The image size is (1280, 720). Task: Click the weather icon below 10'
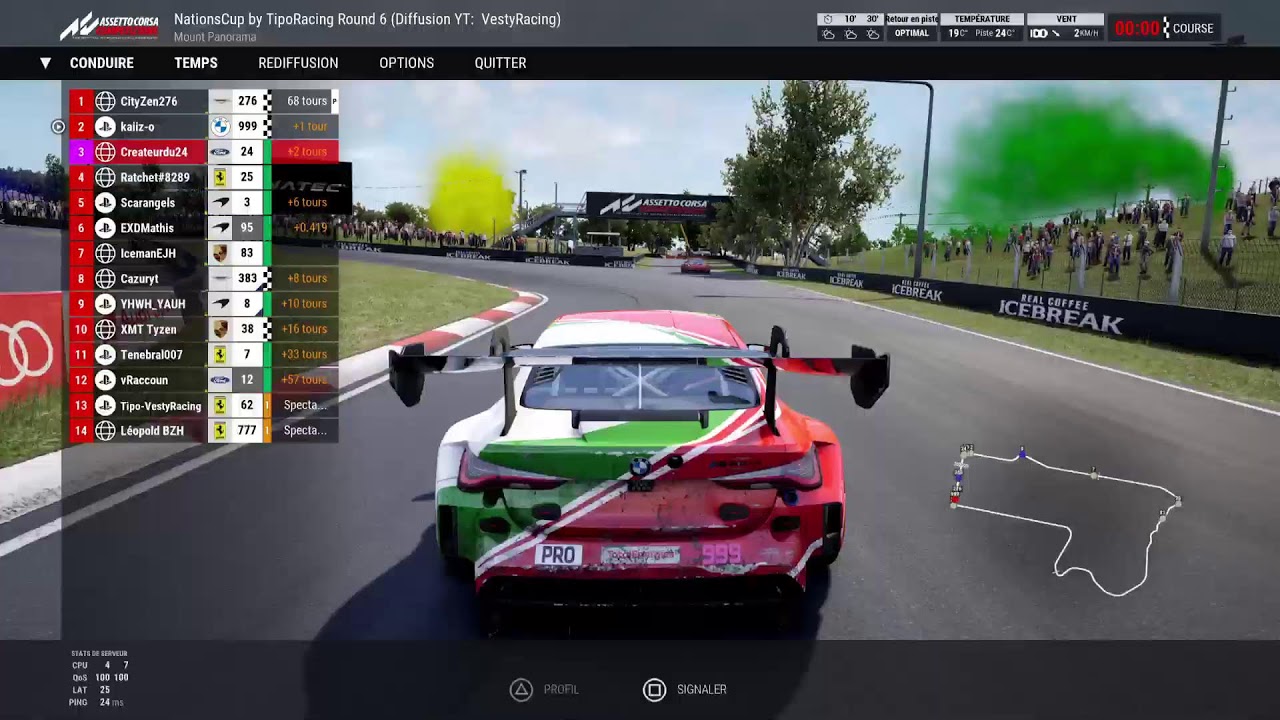[851, 34]
